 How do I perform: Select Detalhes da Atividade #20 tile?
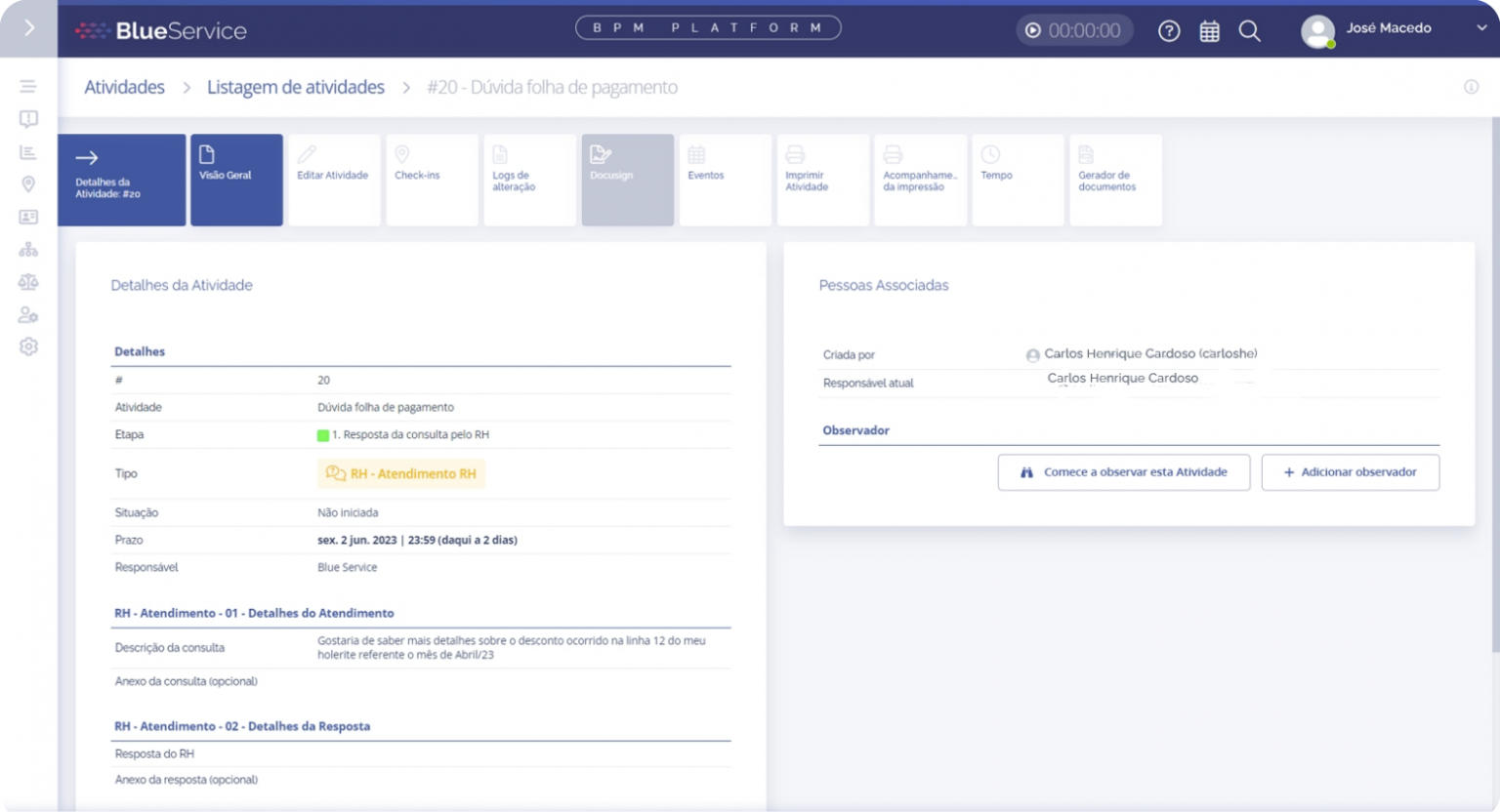(121, 180)
